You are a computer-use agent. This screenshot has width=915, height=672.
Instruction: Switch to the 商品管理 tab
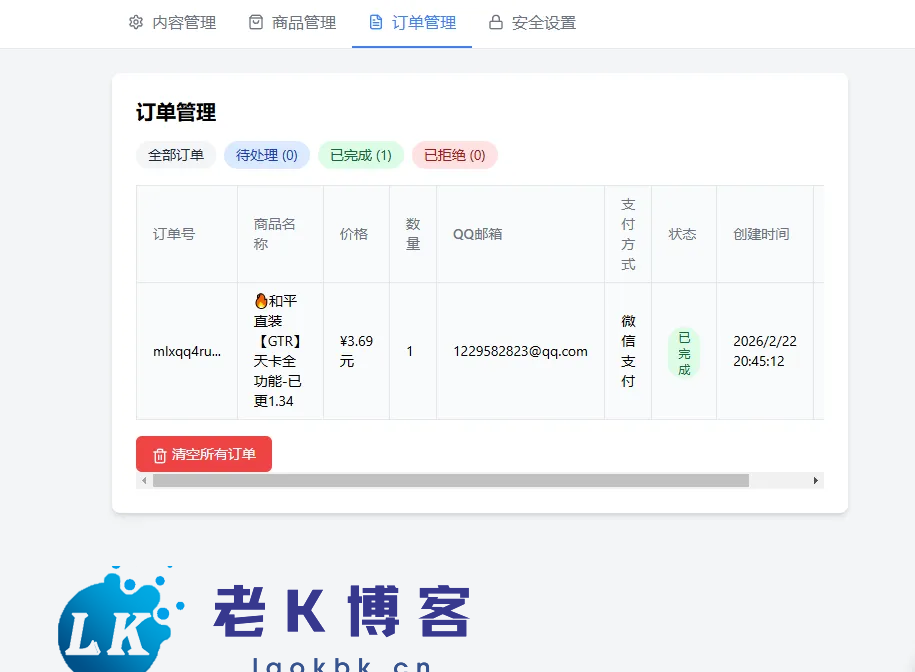[304, 22]
